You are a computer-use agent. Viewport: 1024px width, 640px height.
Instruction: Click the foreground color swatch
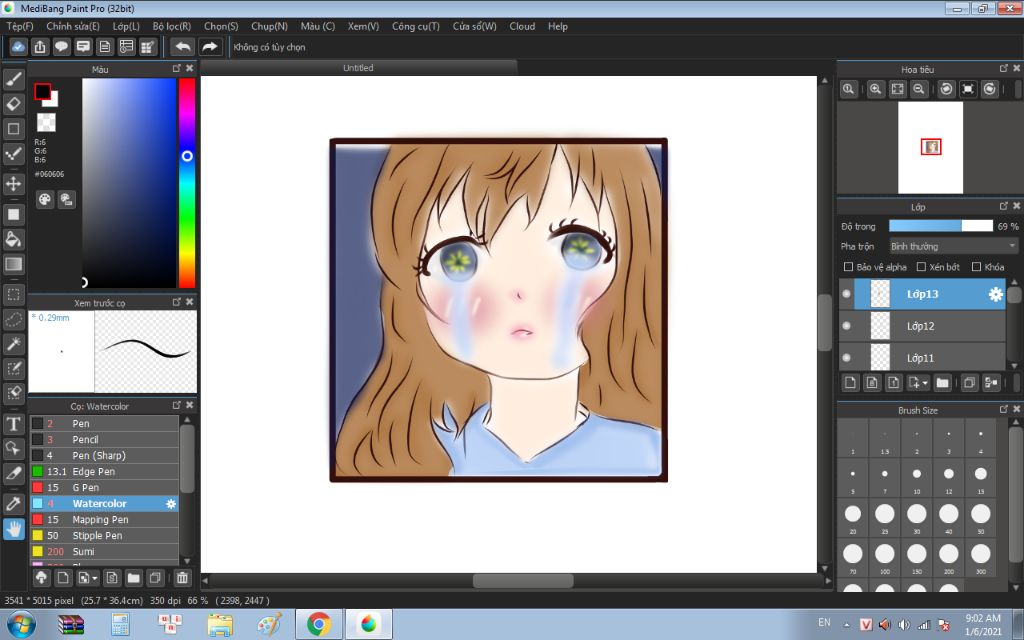pos(42,91)
